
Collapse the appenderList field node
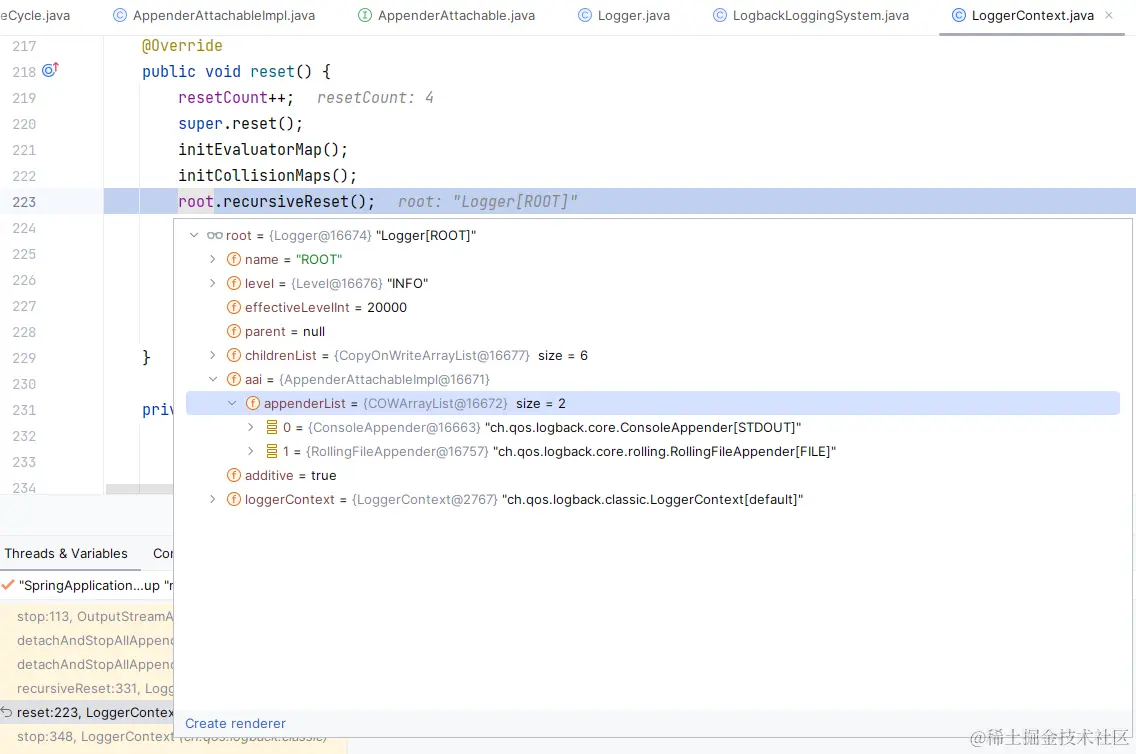232,403
